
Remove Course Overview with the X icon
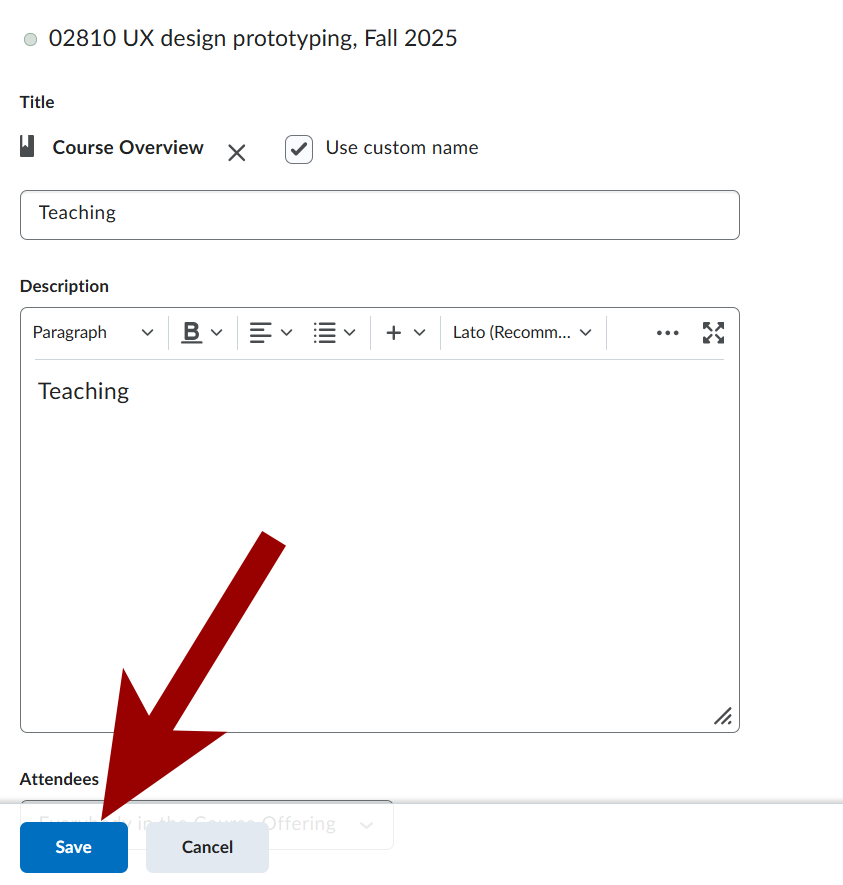[x=236, y=153]
